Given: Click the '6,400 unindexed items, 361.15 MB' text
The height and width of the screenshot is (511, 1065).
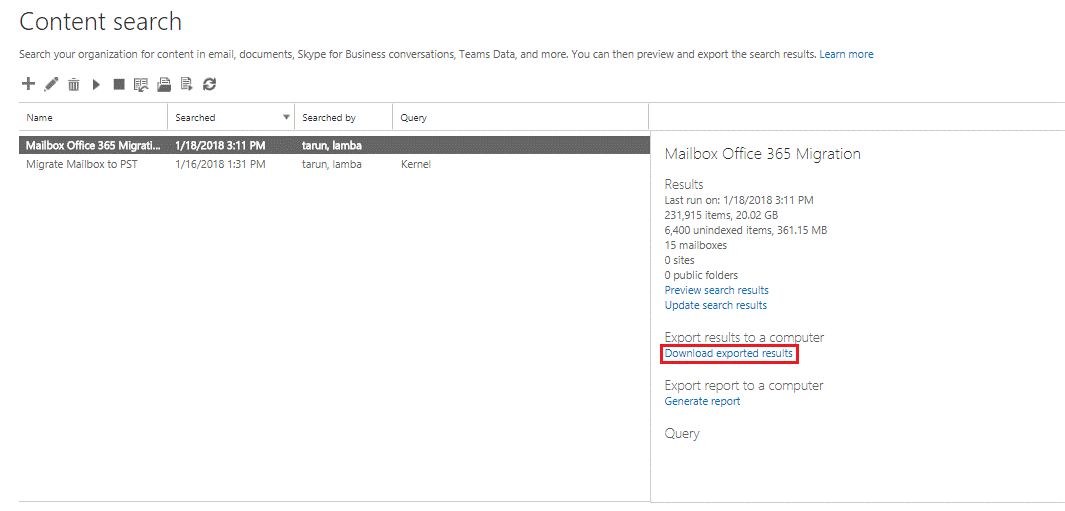Looking at the screenshot, I should coord(746,230).
